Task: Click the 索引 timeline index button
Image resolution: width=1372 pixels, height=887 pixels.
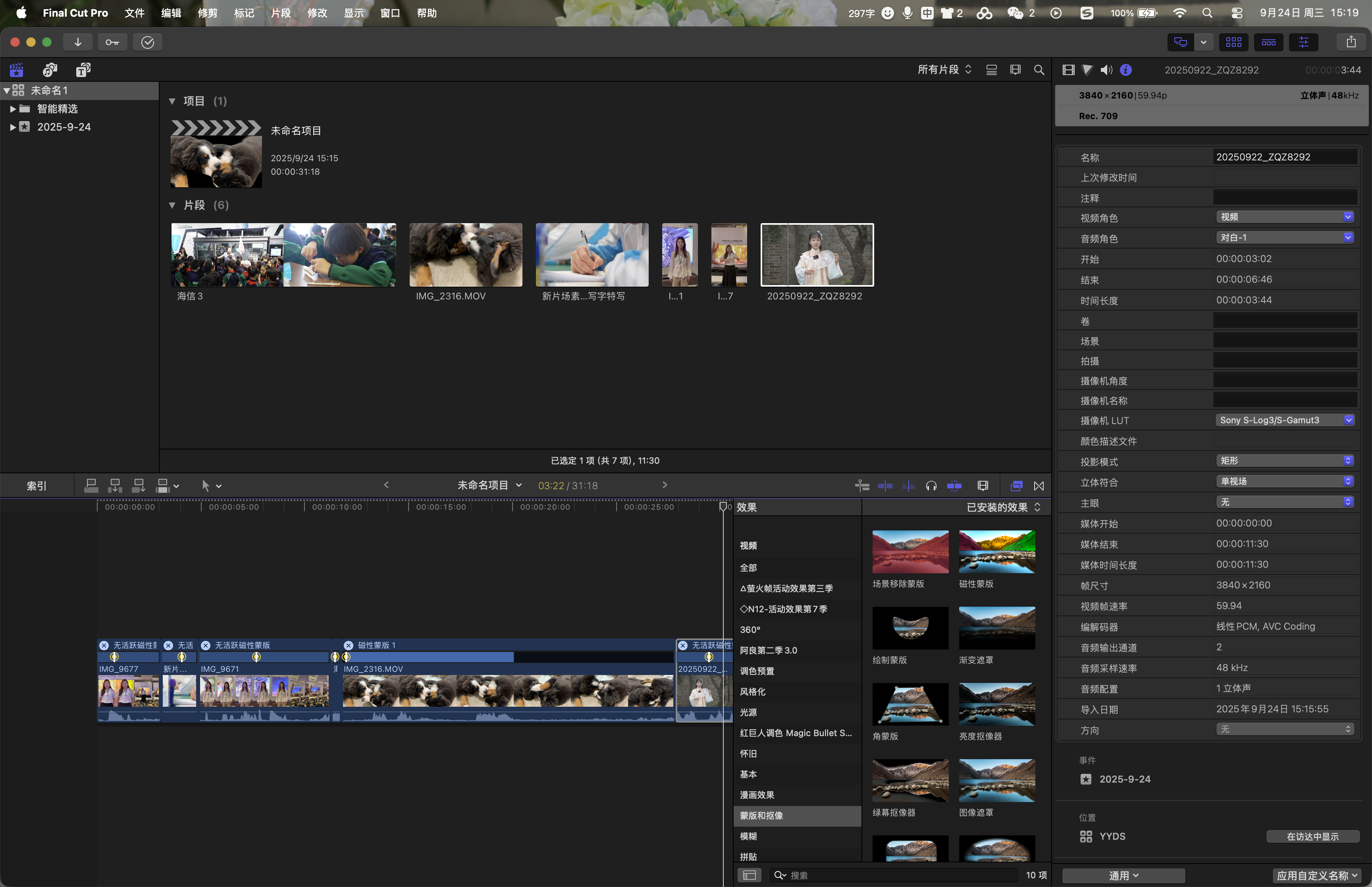Action: coord(36,486)
